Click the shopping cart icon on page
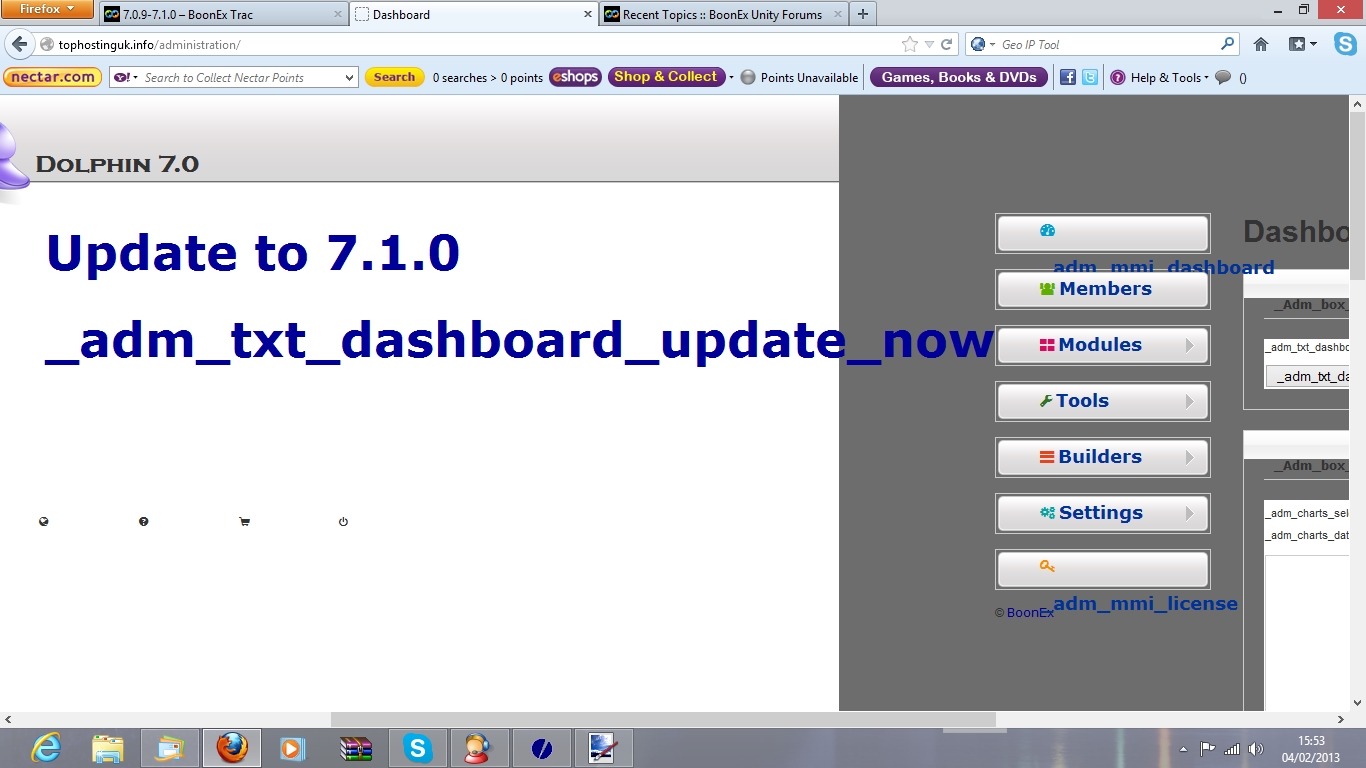The image size is (1366, 768). tap(244, 521)
